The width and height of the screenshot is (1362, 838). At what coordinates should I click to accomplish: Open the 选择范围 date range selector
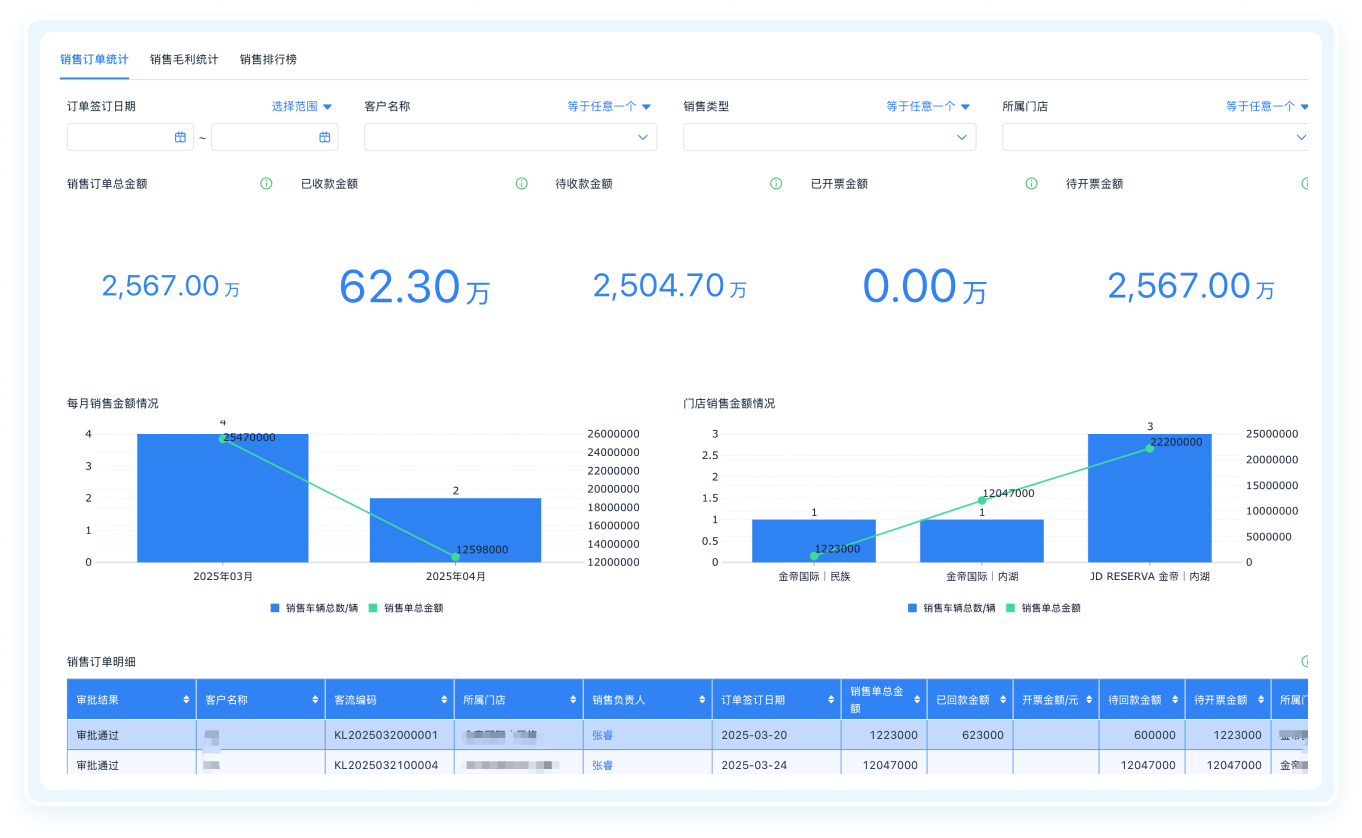(x=301, y=106)
